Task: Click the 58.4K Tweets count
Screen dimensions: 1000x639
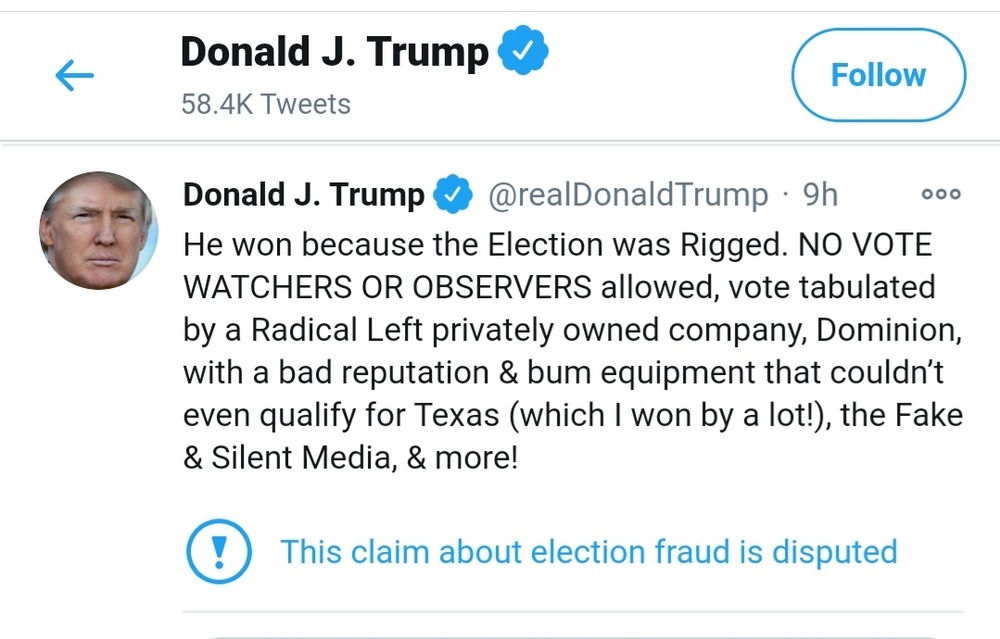Action: pos(266,104)
